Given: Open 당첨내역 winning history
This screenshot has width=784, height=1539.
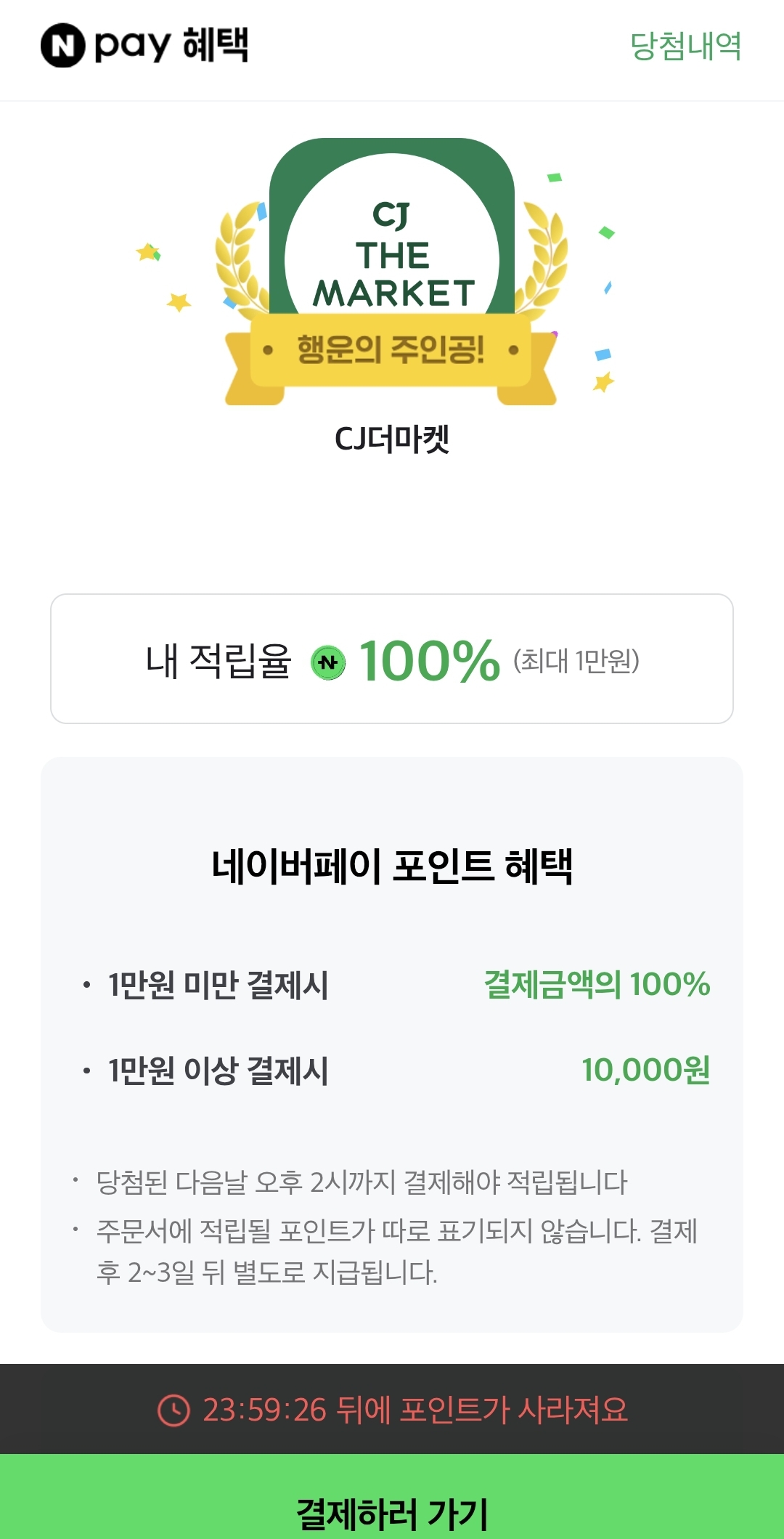Looking at the screenshot, I should point(685,46).
